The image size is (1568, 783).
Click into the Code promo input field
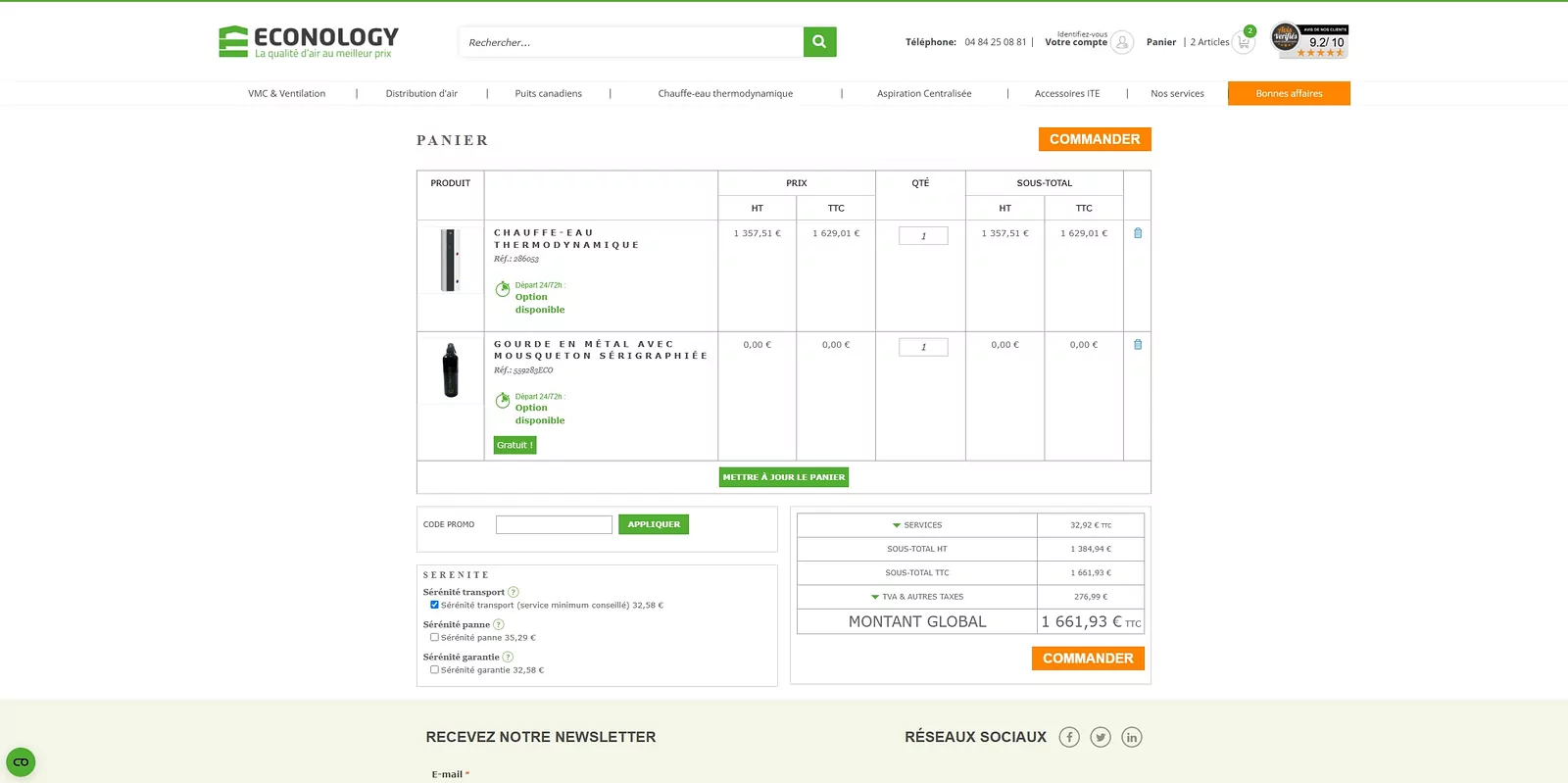click(x=554, y=524)
